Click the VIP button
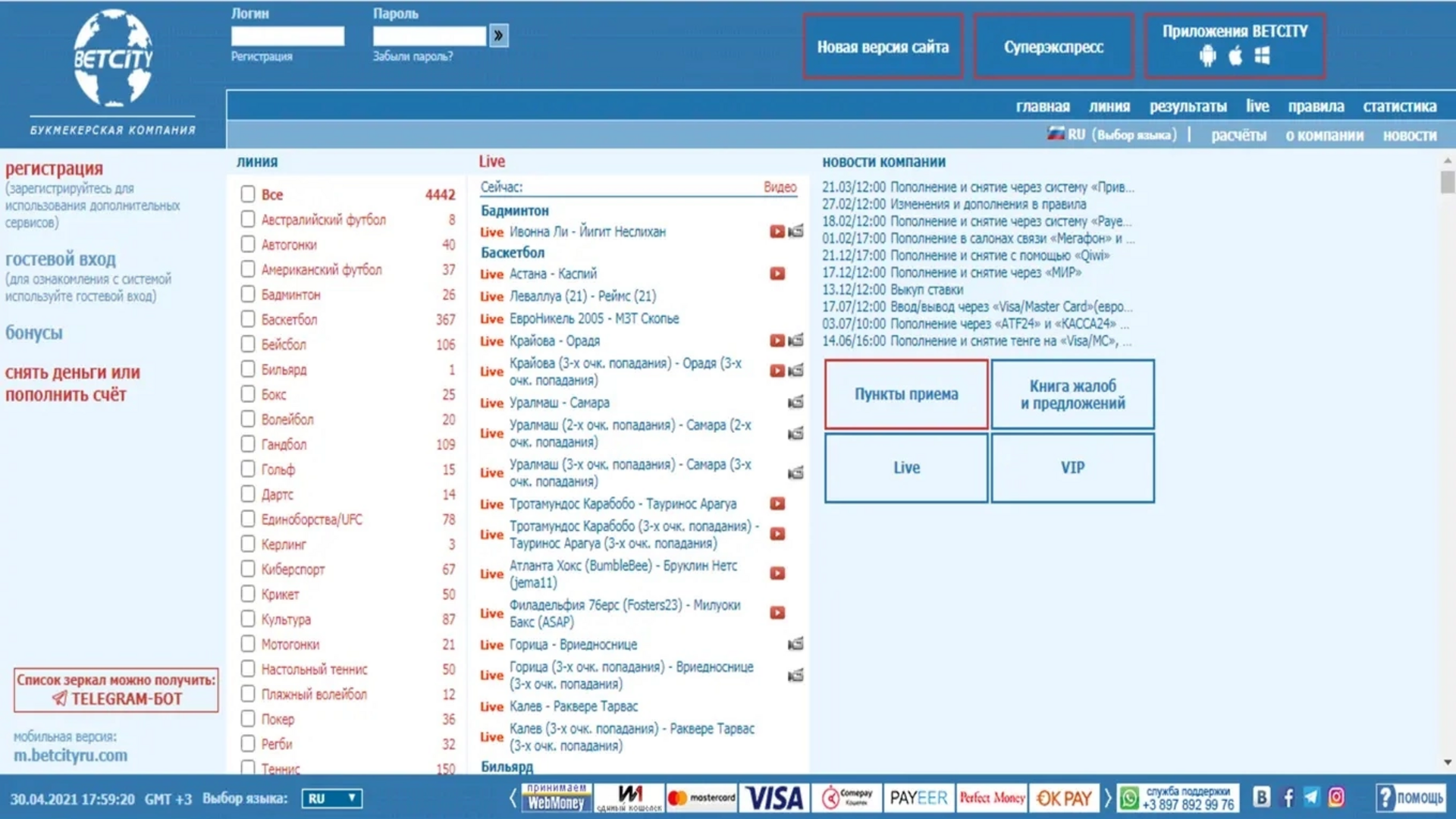 pyautogui.click(x=1072, y=468)
